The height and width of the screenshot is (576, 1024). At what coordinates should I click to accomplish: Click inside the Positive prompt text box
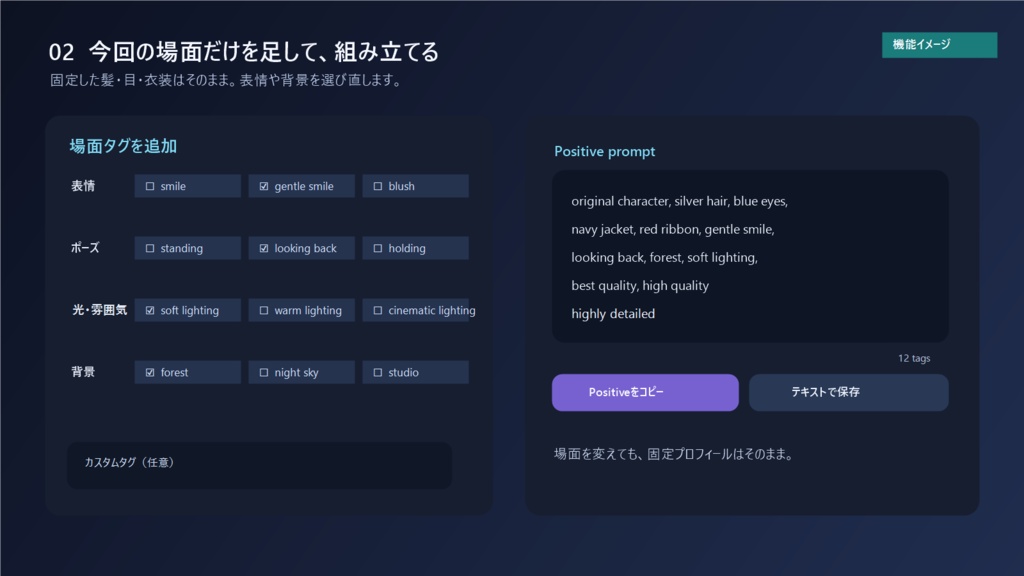(x=750, y=256)
